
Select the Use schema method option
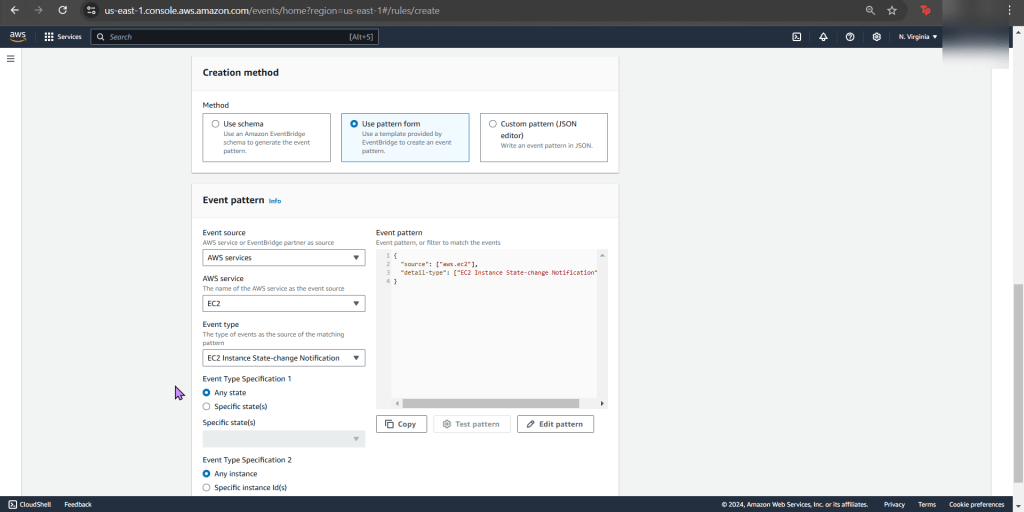click(x=216, y=124)
